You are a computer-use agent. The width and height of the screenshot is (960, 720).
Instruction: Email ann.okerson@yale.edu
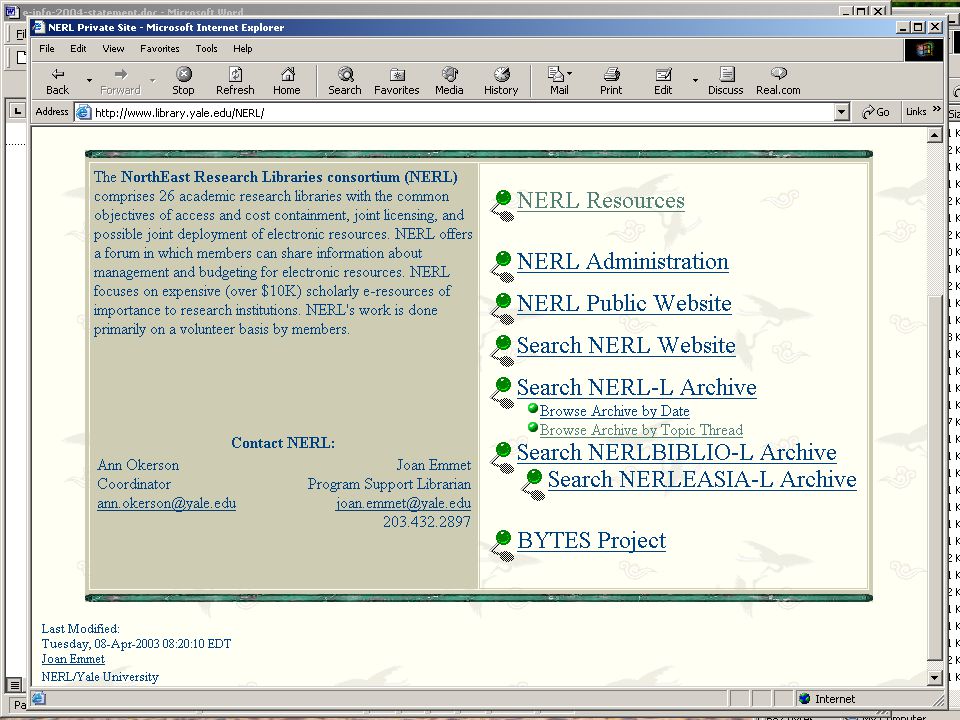pyautogui.click(x=167, y=503)
